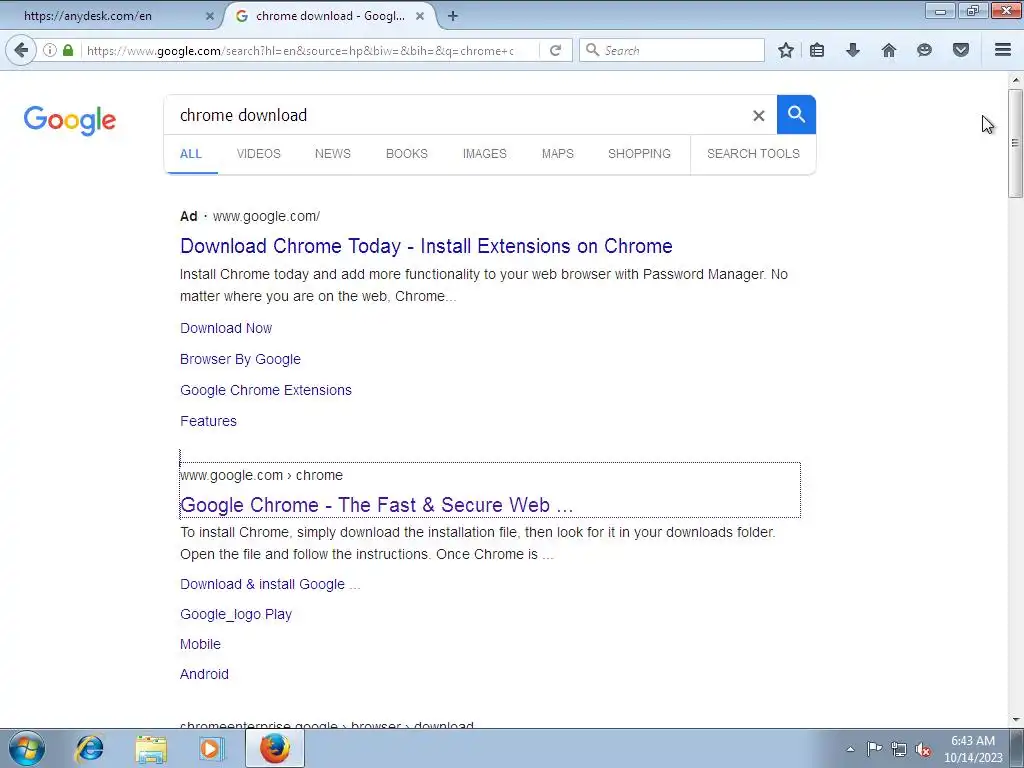The height and width of the screenshot is (768, 1024).
Task: Open the Features sitelink
Action: [x=208, y=421]
